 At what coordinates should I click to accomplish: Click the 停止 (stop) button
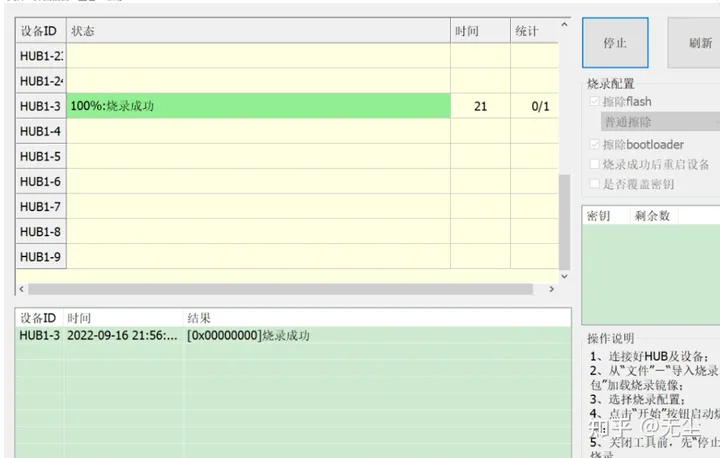pyautogui.click(x=615, y=43)
